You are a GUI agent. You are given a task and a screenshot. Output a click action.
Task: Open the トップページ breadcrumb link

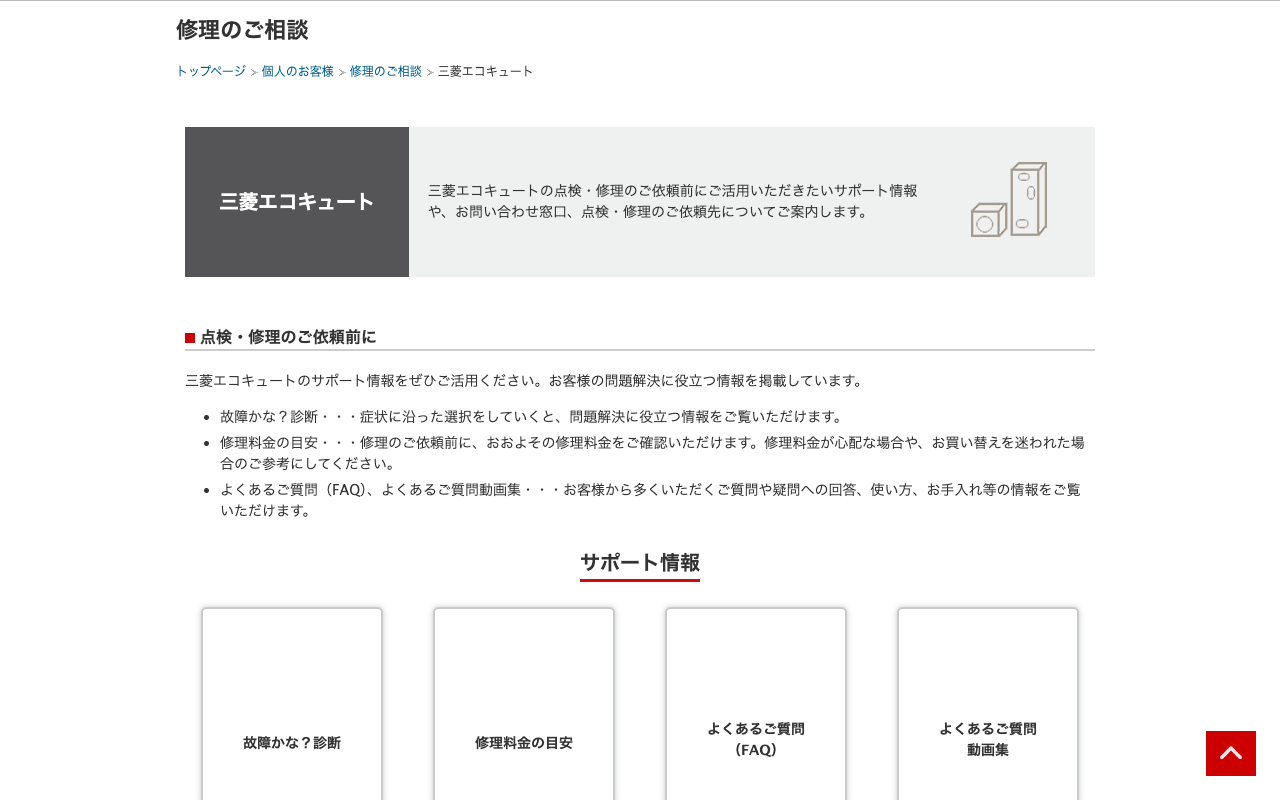tap(211, 71)
